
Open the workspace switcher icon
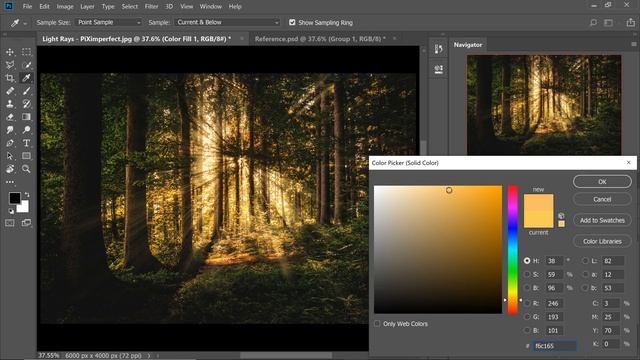(609, 22)
